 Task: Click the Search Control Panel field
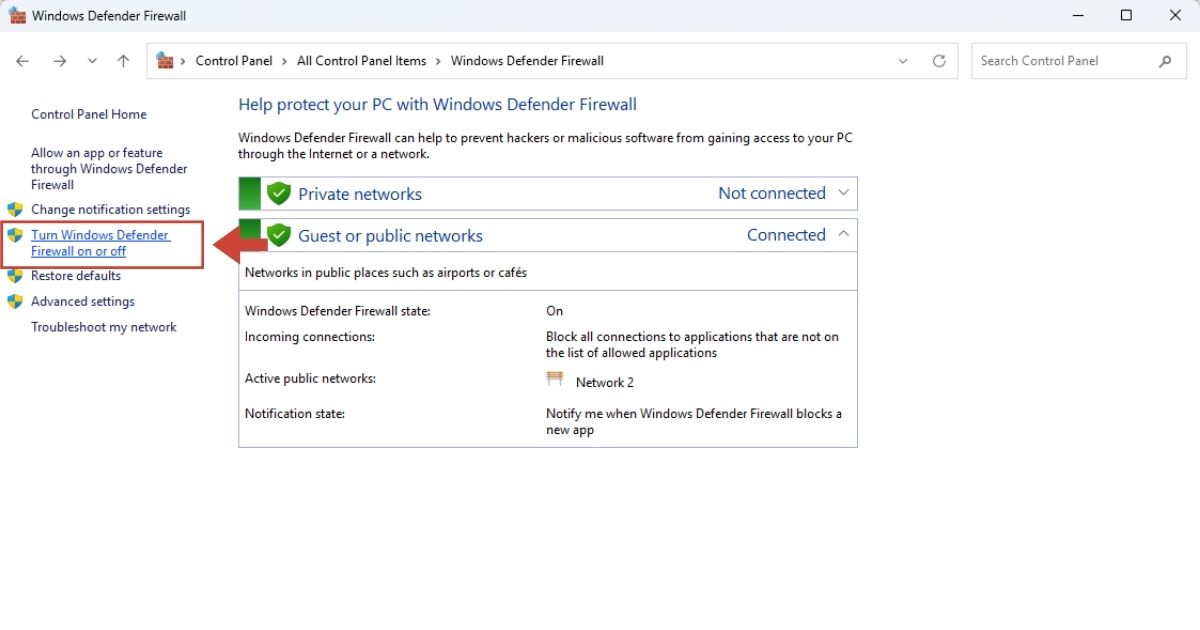(1077, 61)
